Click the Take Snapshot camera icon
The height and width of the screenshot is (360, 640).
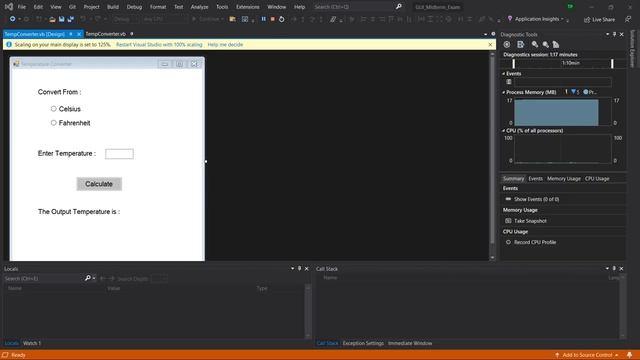[x=508, y=221]
